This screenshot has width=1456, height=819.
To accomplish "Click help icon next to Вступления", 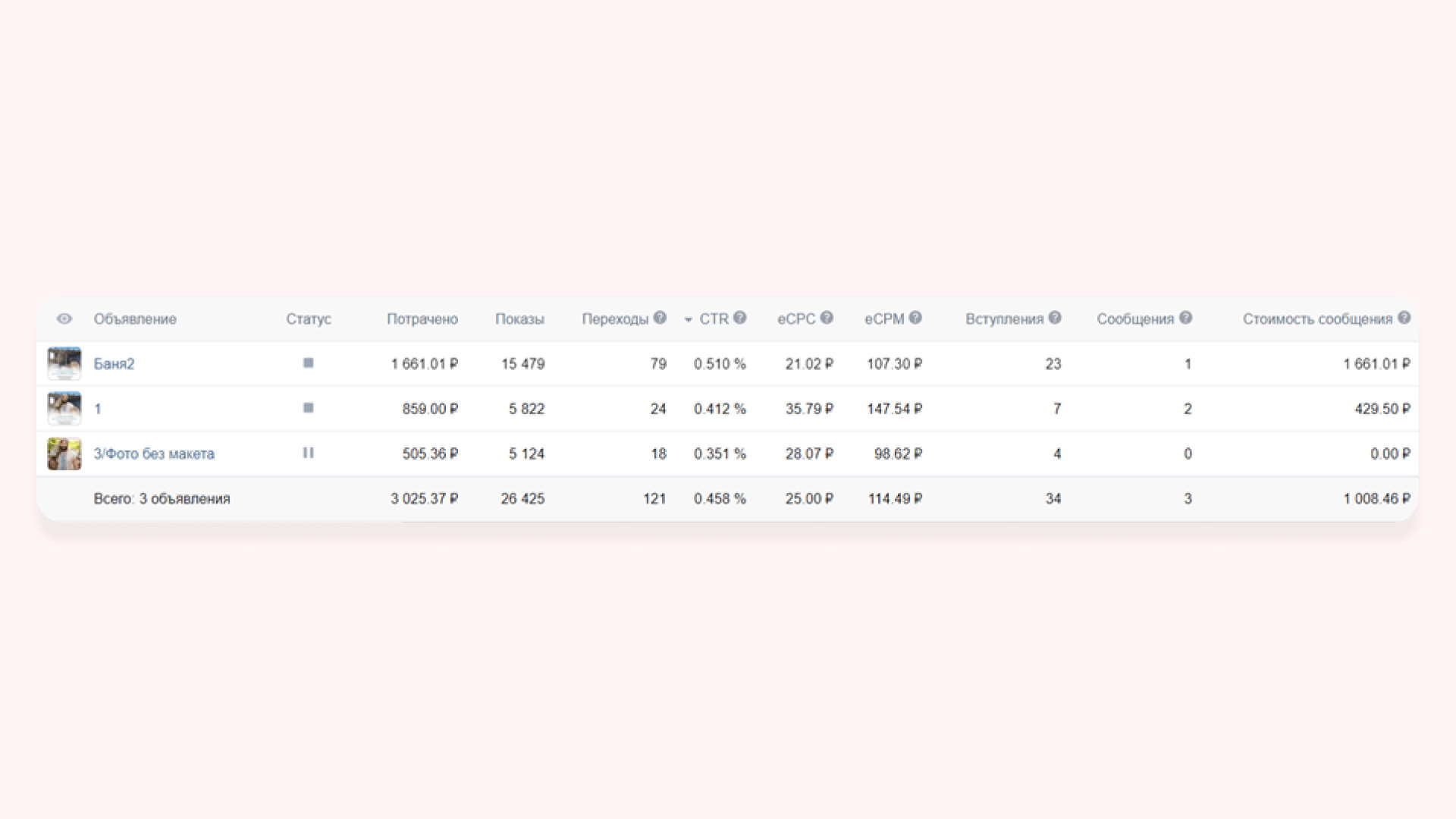I will click(1055, 318).
